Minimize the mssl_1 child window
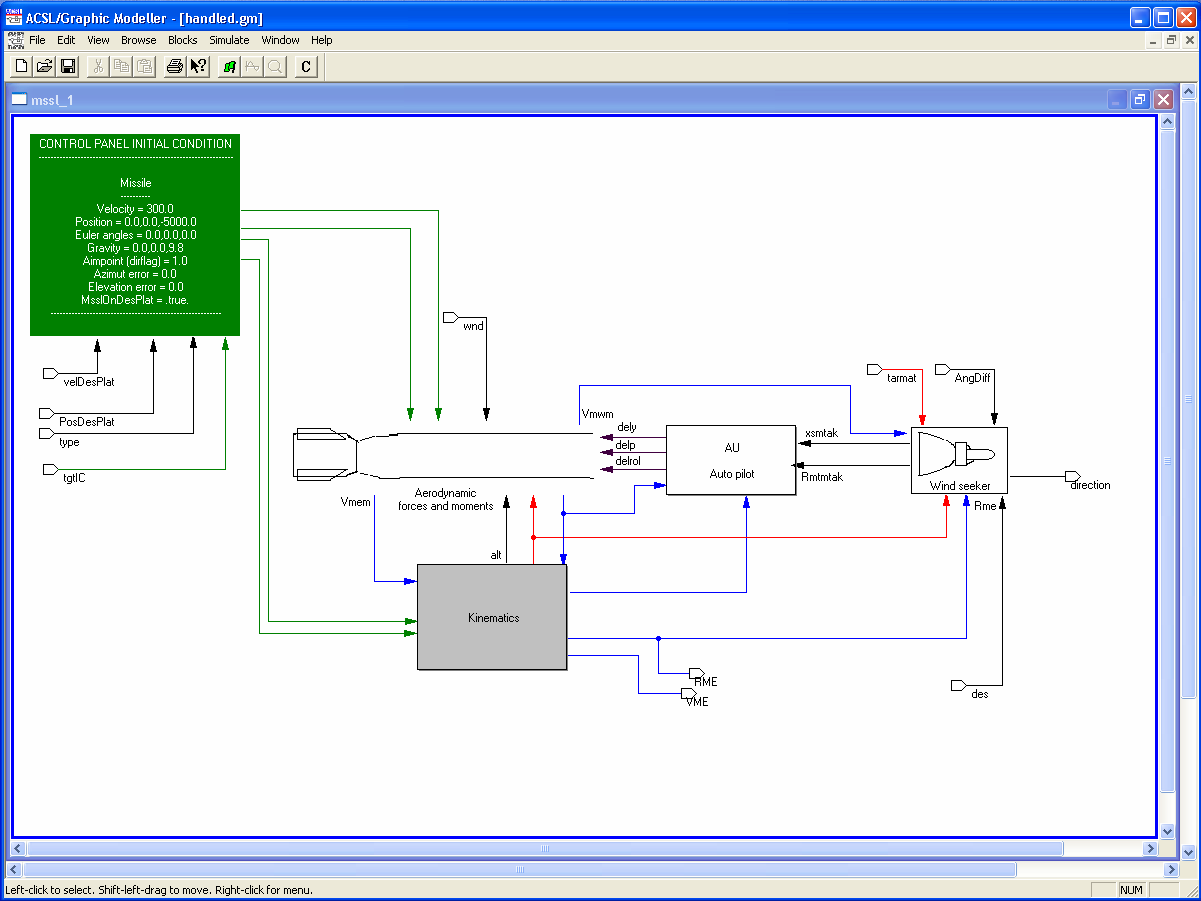This screenshot has width=1201, height=901. (x=1118, y=99)
